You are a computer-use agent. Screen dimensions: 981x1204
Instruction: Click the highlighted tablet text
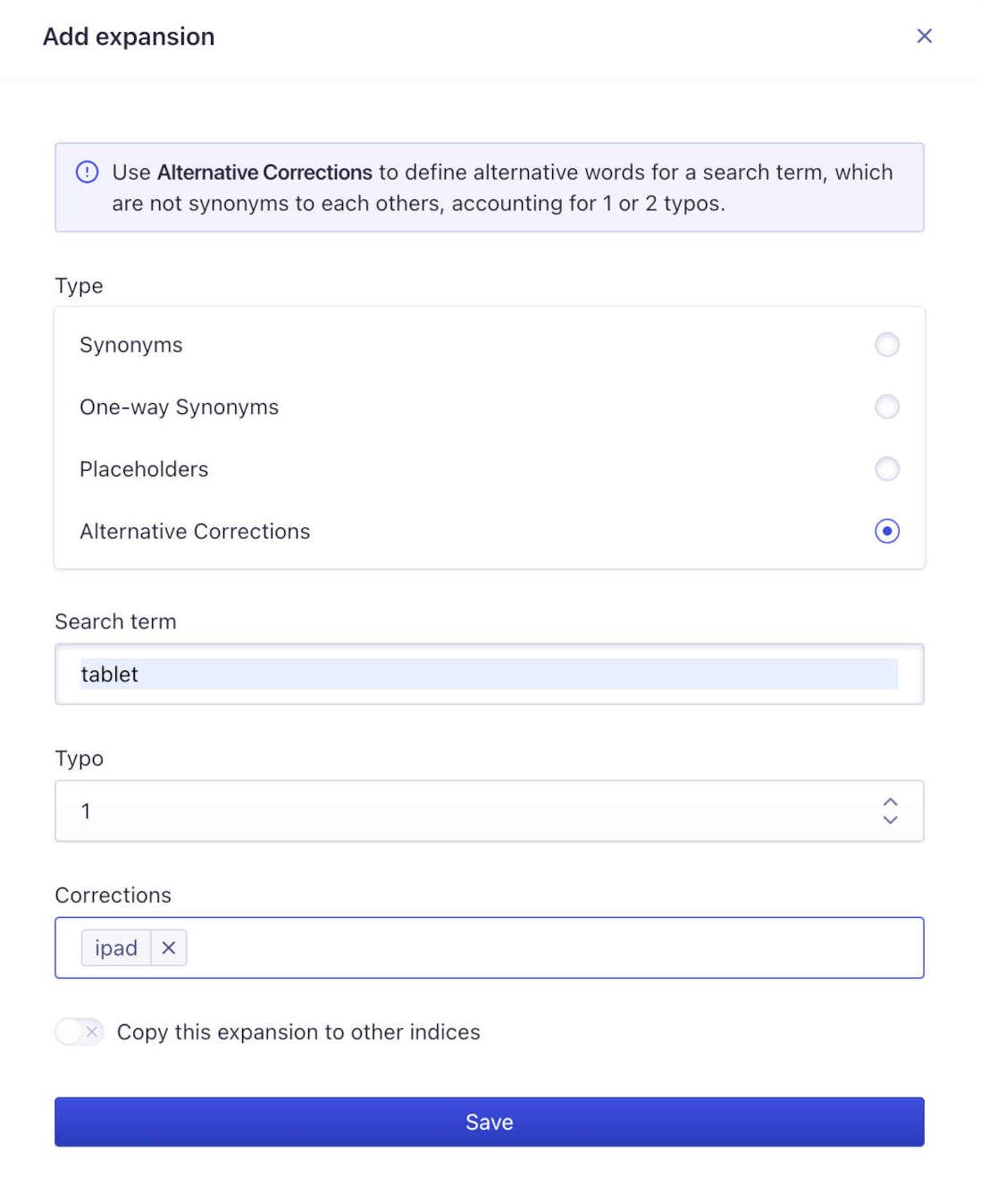(109, 674)
